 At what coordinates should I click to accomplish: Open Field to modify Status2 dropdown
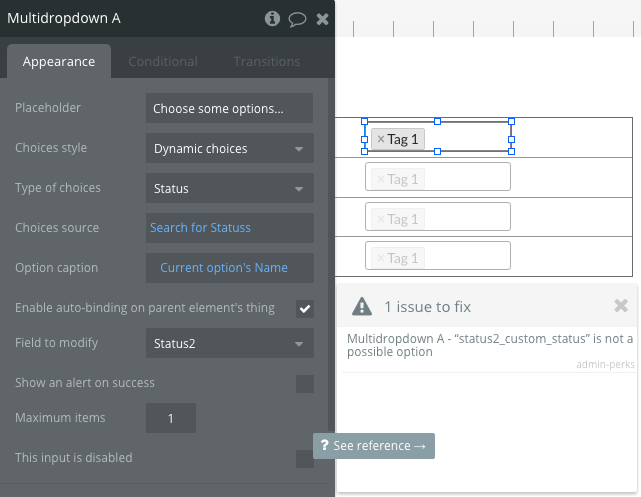(229, 344)
